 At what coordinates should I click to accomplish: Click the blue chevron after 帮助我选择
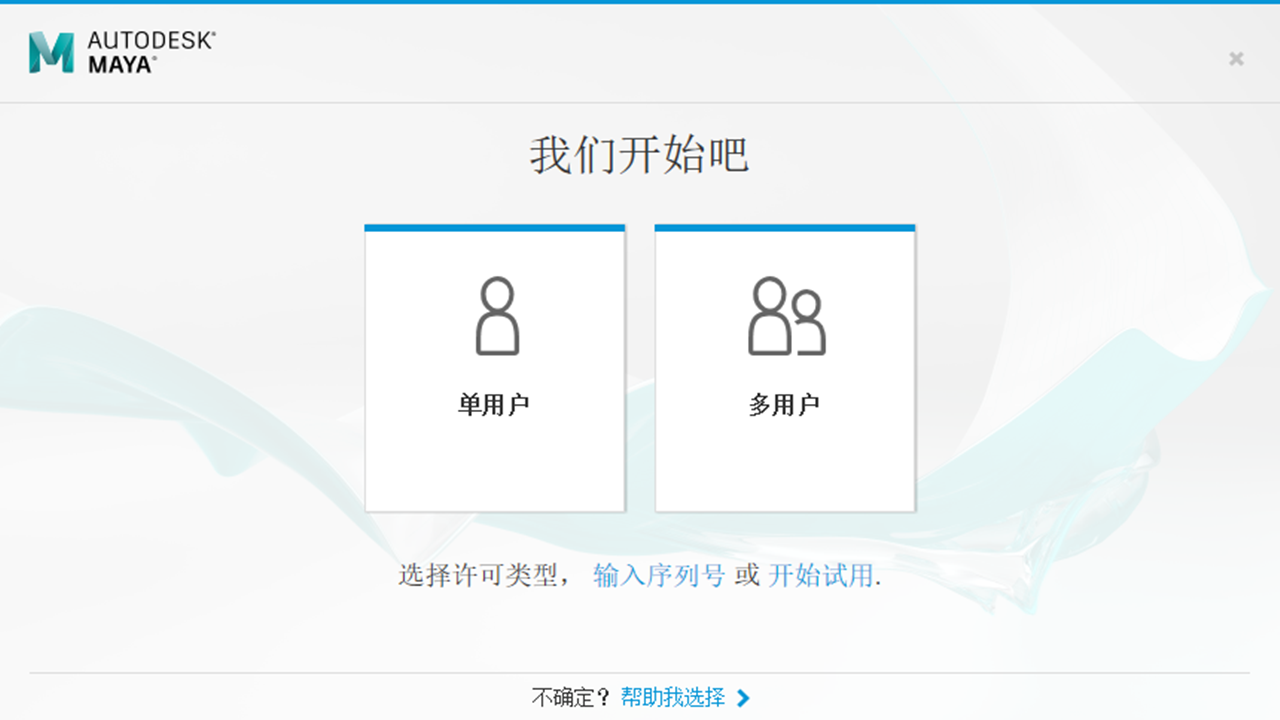point(743,698)
